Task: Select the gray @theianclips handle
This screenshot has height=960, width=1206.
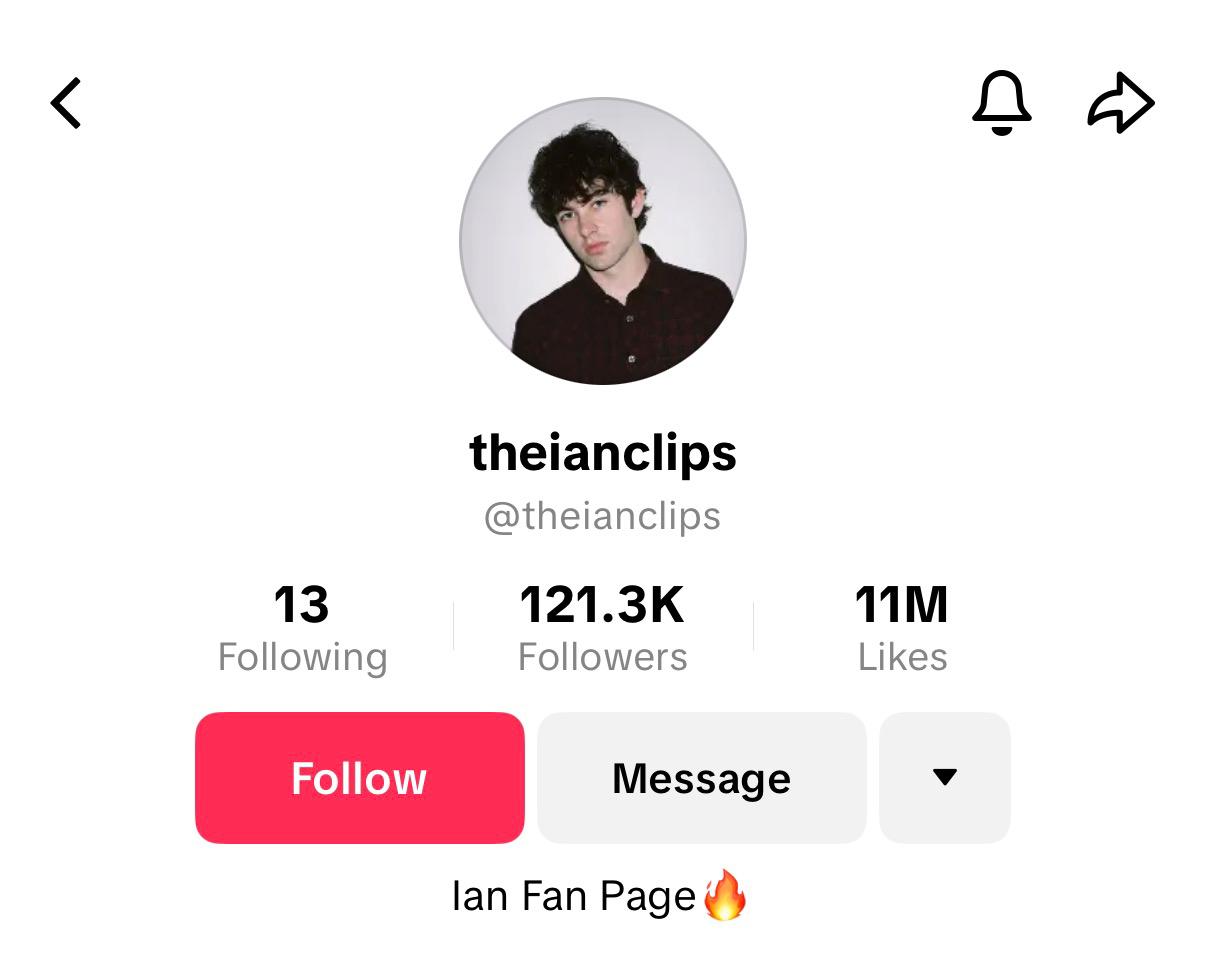Action: [x=602, y=516]
